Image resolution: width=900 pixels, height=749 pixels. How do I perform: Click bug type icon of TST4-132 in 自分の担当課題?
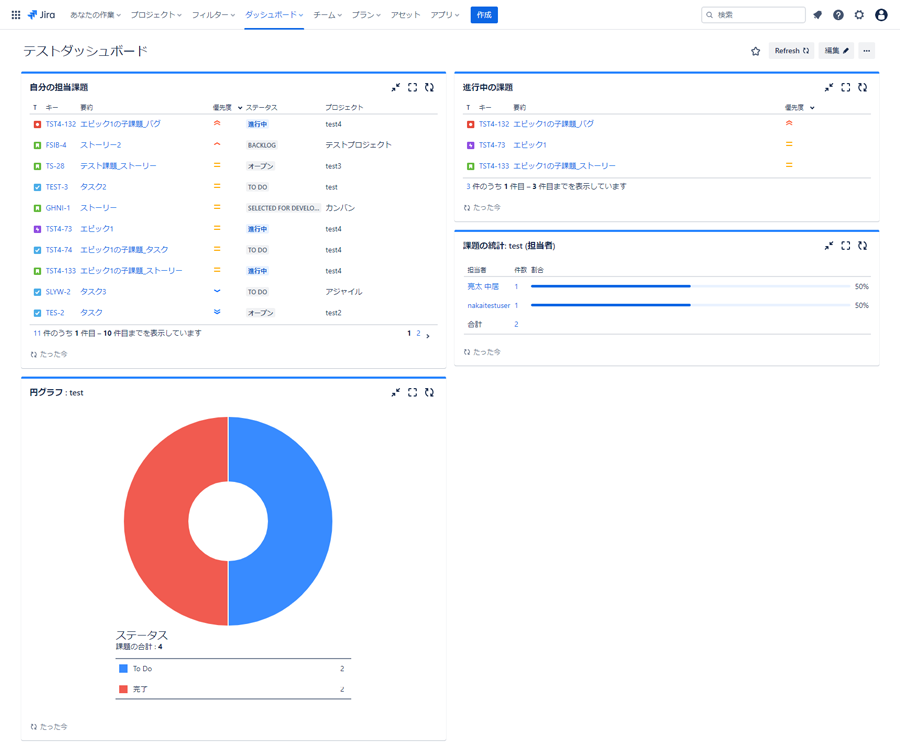(x=37, y=125)
